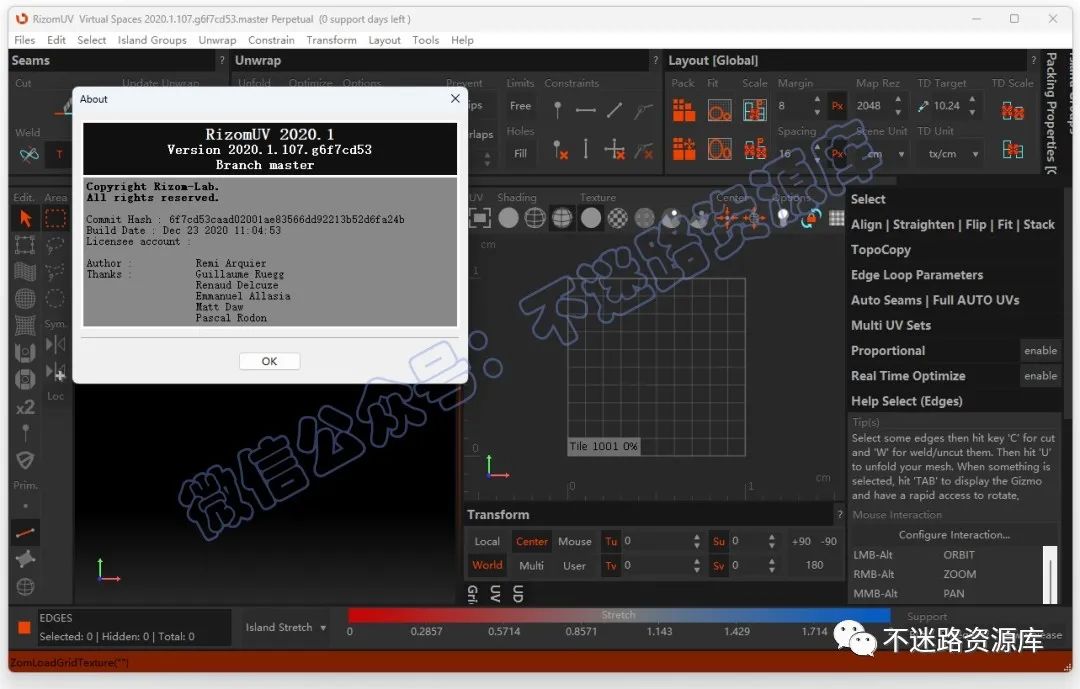
Task: Close the About dialog with the X
Action: pyautogui.click(x=455, y=99)
